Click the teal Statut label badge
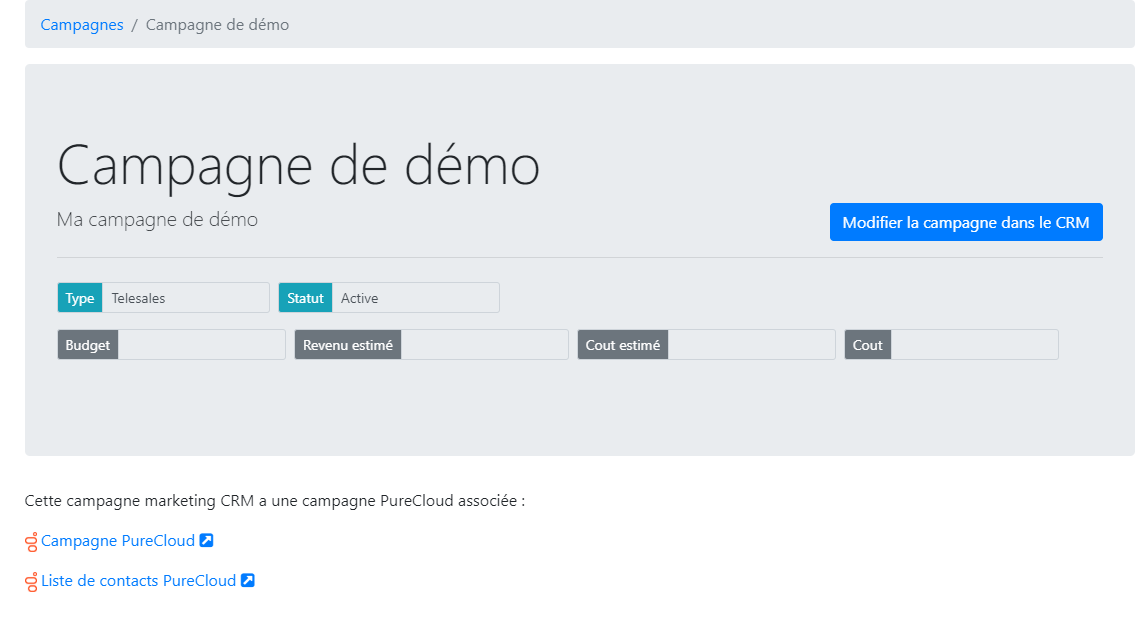 click(305, 298)
